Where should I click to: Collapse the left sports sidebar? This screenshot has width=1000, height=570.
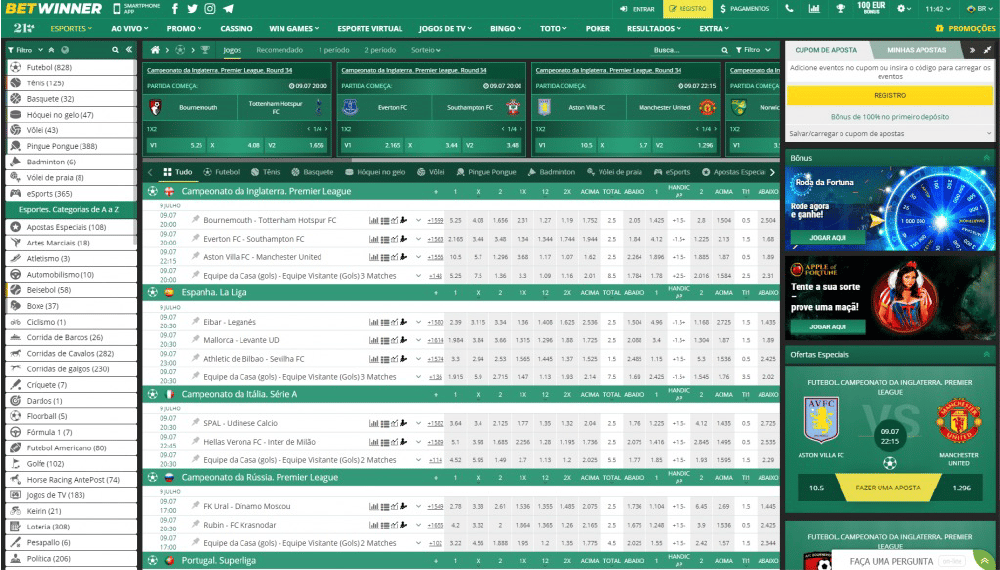[129, 50]
